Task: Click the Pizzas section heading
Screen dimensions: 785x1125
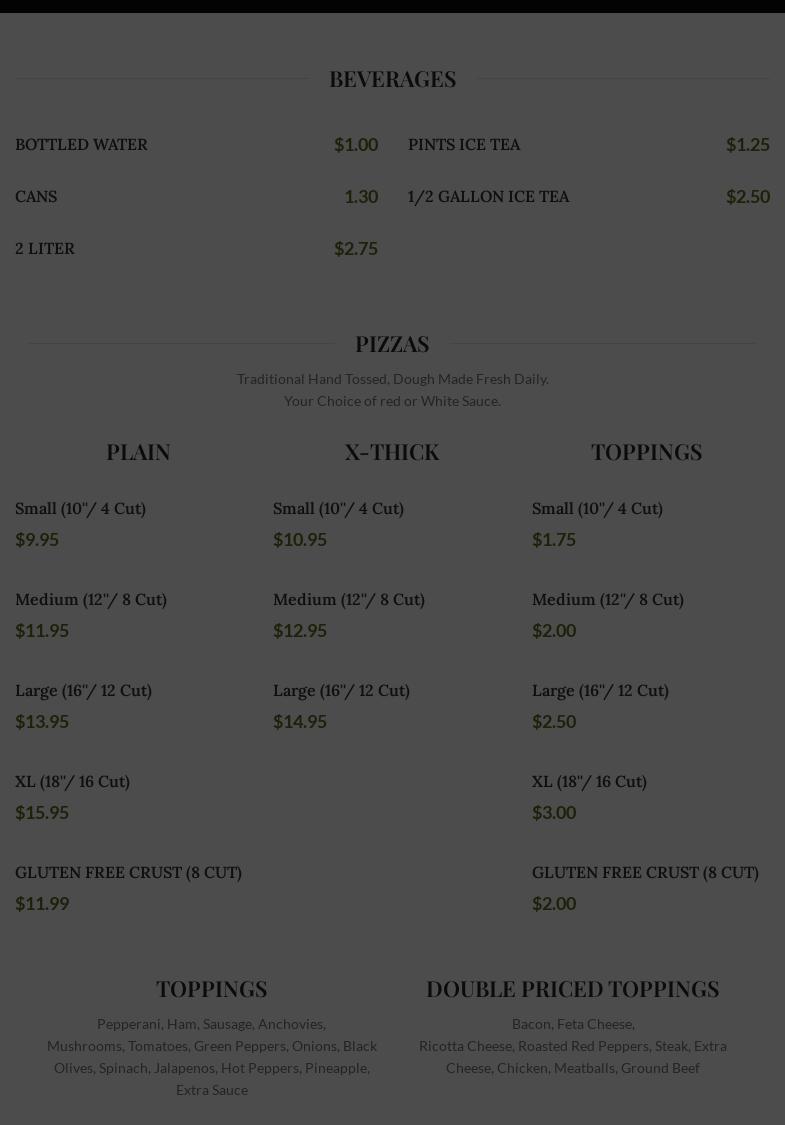Action: coord(392,343)
